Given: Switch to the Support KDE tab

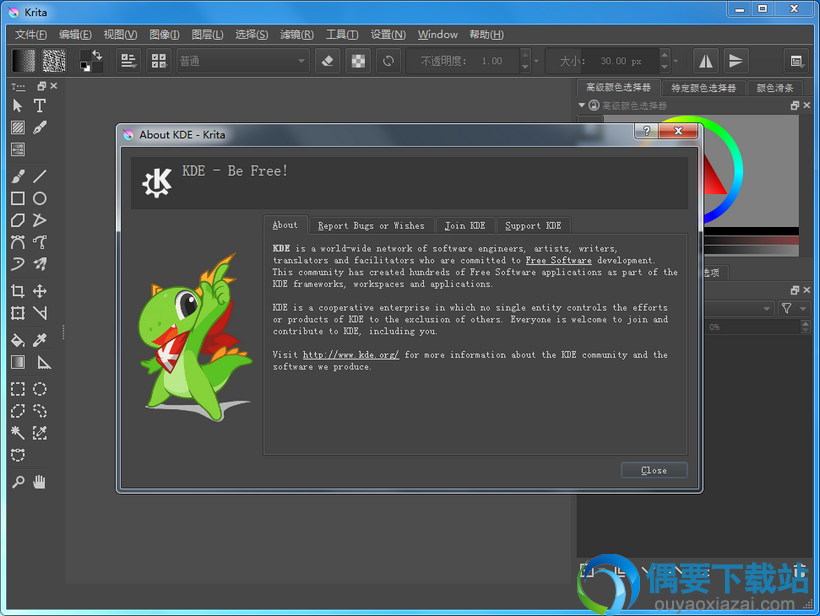Looking at the screenshot, I should coord(533,225).
